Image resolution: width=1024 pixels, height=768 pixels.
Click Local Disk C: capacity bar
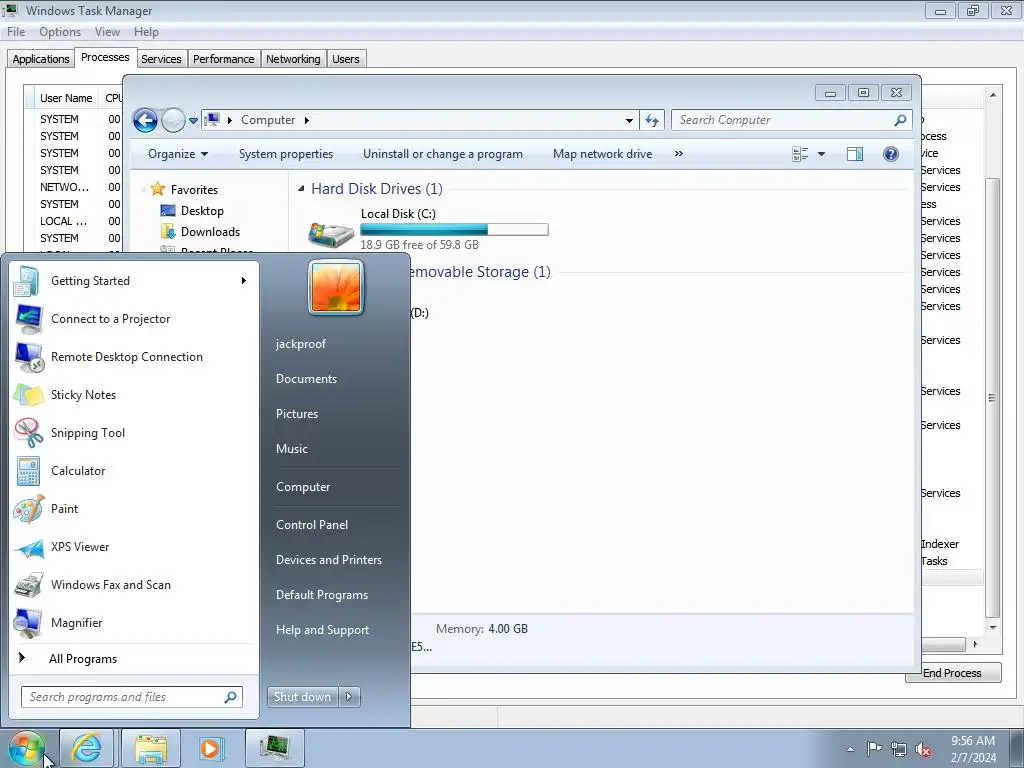coord(454,229)
